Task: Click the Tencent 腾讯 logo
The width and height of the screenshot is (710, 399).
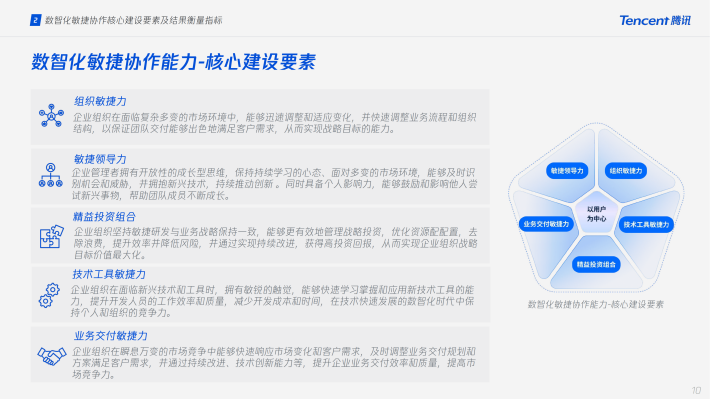Action: click(655, 20)
